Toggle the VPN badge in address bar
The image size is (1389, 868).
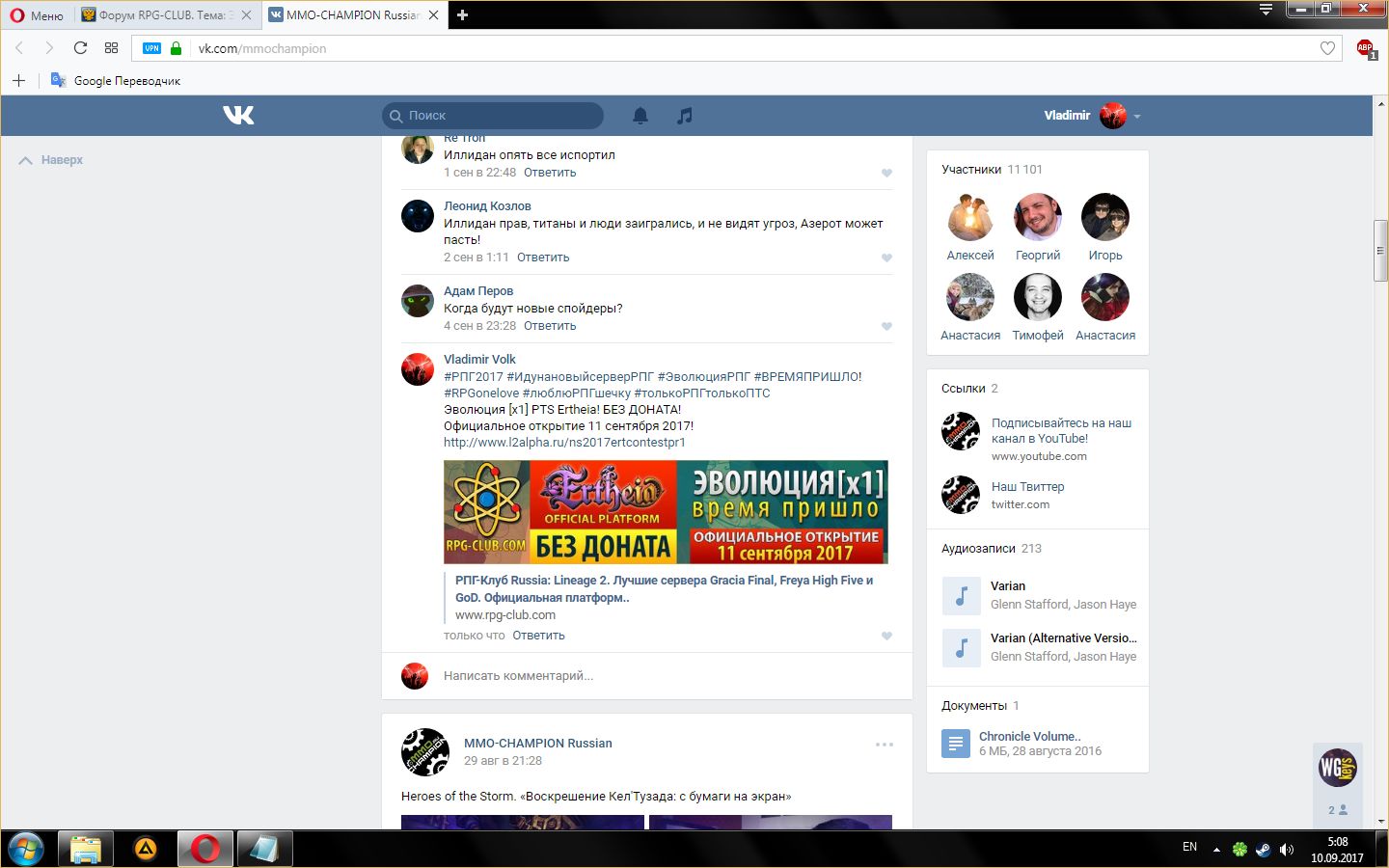click(x=151, y=48)
